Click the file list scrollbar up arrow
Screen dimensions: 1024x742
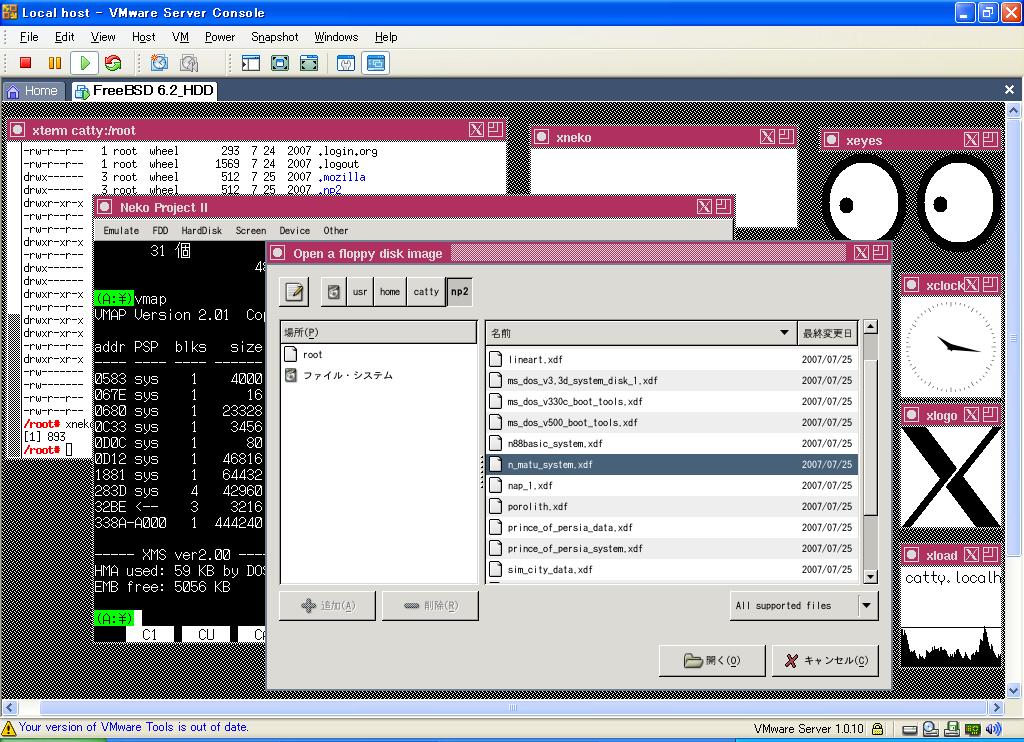(870, 327)
